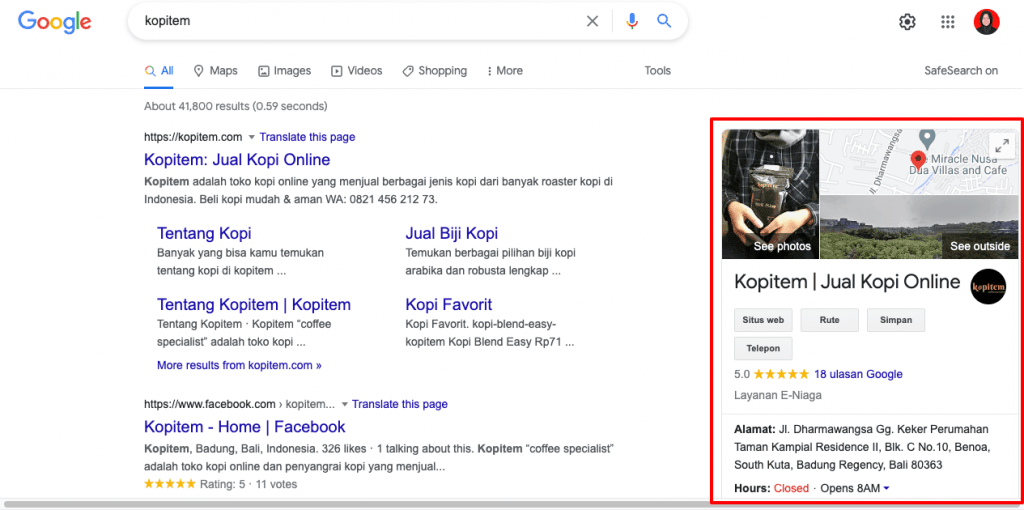Screen dimensions: 1024x510
Task: Open dropdown arrow beside kopitem.com URL
Action: (252, 137)
